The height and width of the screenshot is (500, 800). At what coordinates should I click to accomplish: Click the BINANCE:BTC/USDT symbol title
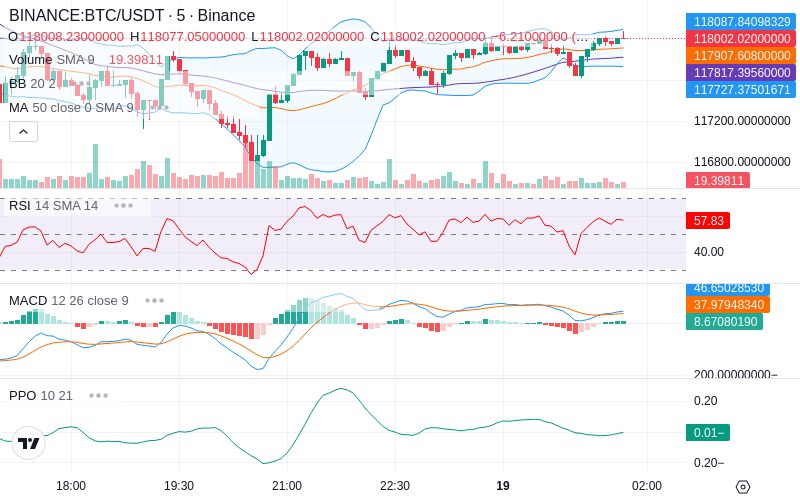point(86,15)
